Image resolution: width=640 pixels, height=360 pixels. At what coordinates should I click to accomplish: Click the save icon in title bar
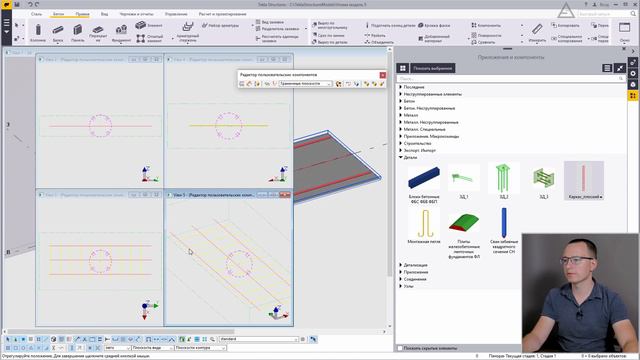[17, 4]
